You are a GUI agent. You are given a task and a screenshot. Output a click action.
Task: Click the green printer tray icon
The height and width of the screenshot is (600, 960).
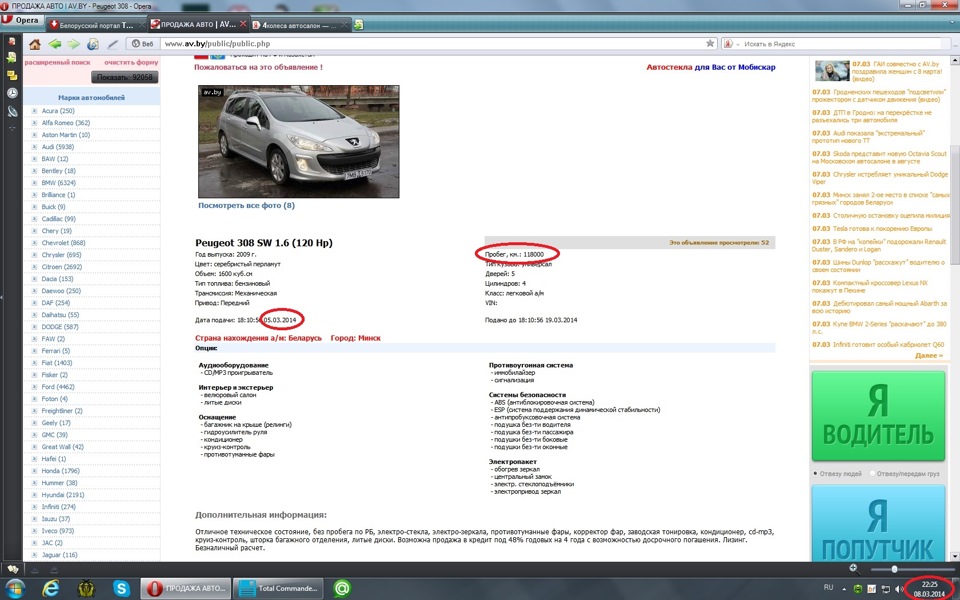click(x=858, y=589)
